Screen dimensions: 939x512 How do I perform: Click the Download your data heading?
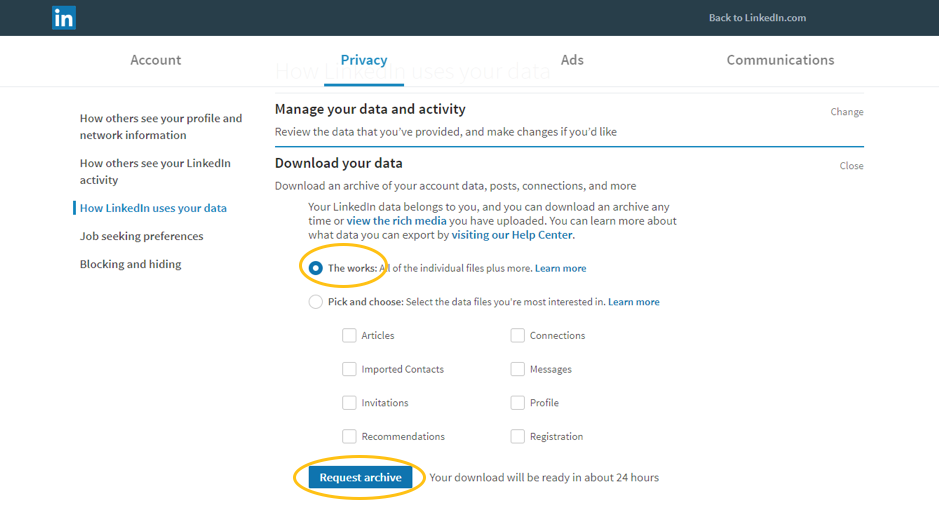point(338,163)
